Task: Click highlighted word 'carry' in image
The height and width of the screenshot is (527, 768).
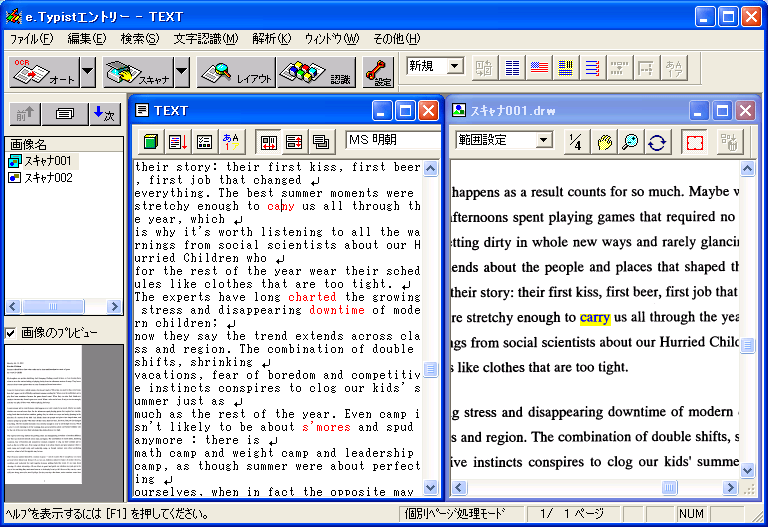Action: 595,317
